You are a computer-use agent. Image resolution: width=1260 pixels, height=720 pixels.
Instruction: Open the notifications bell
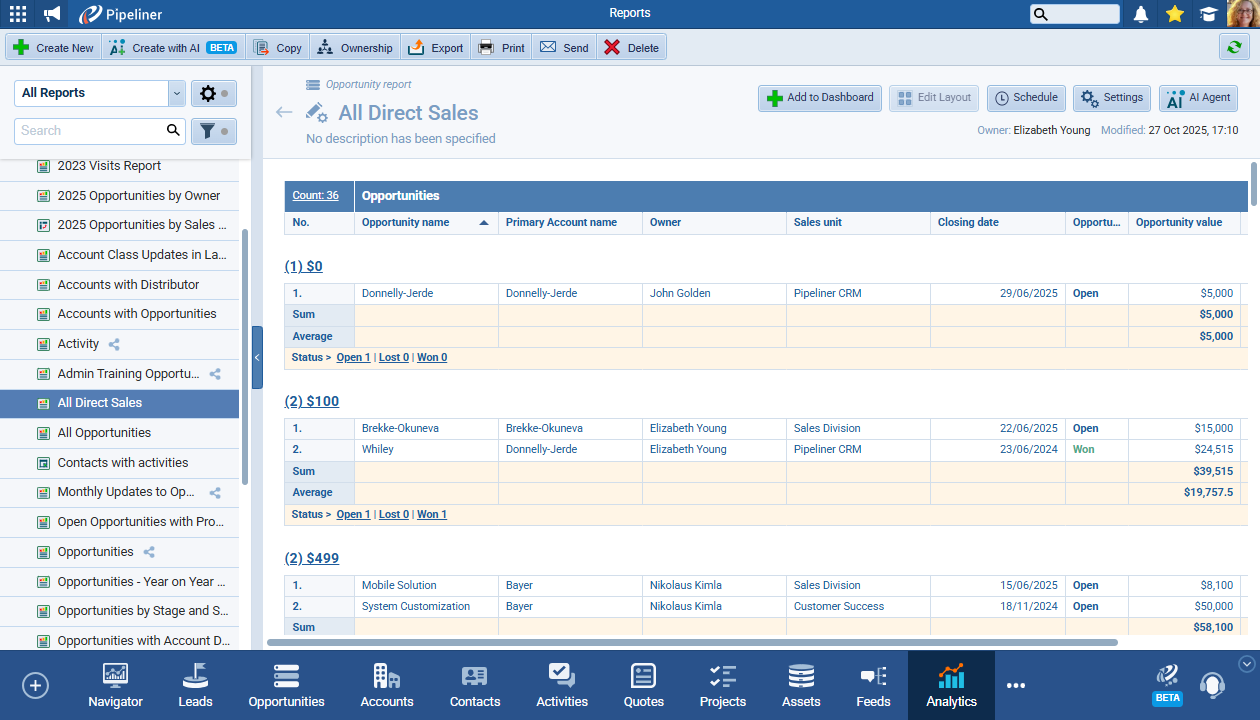pyautogui.click(x=1141, y=14)
